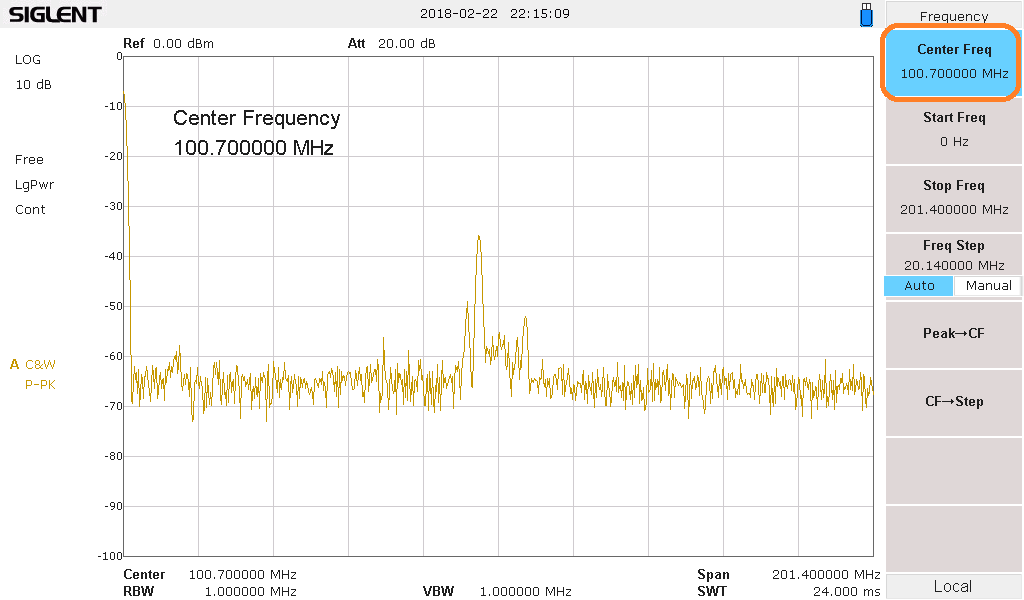Click the Local status bar
The height and width of the screenshot is (600, 1024).
pyautogui.click(x=952, y=586)
